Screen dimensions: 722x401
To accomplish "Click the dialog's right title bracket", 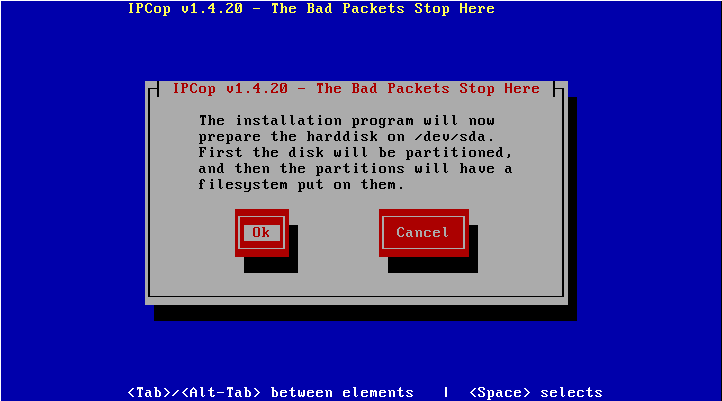I will click(x=558, y=89).
